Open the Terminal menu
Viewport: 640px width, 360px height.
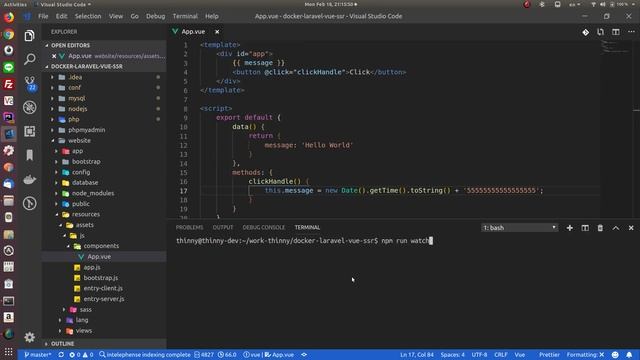pos(185,16)
